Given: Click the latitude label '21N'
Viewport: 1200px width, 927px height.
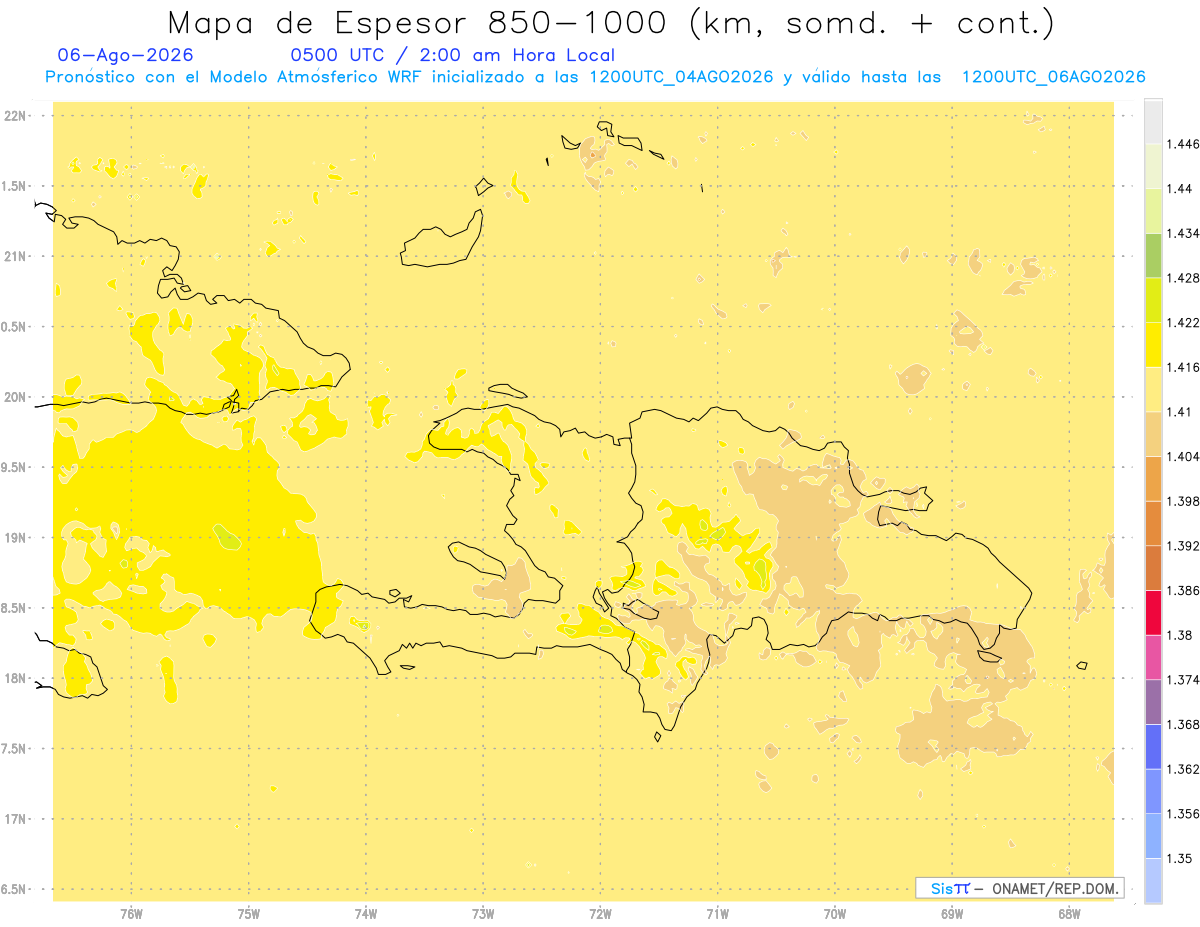Looking at the screenshot, I should 15,256.
